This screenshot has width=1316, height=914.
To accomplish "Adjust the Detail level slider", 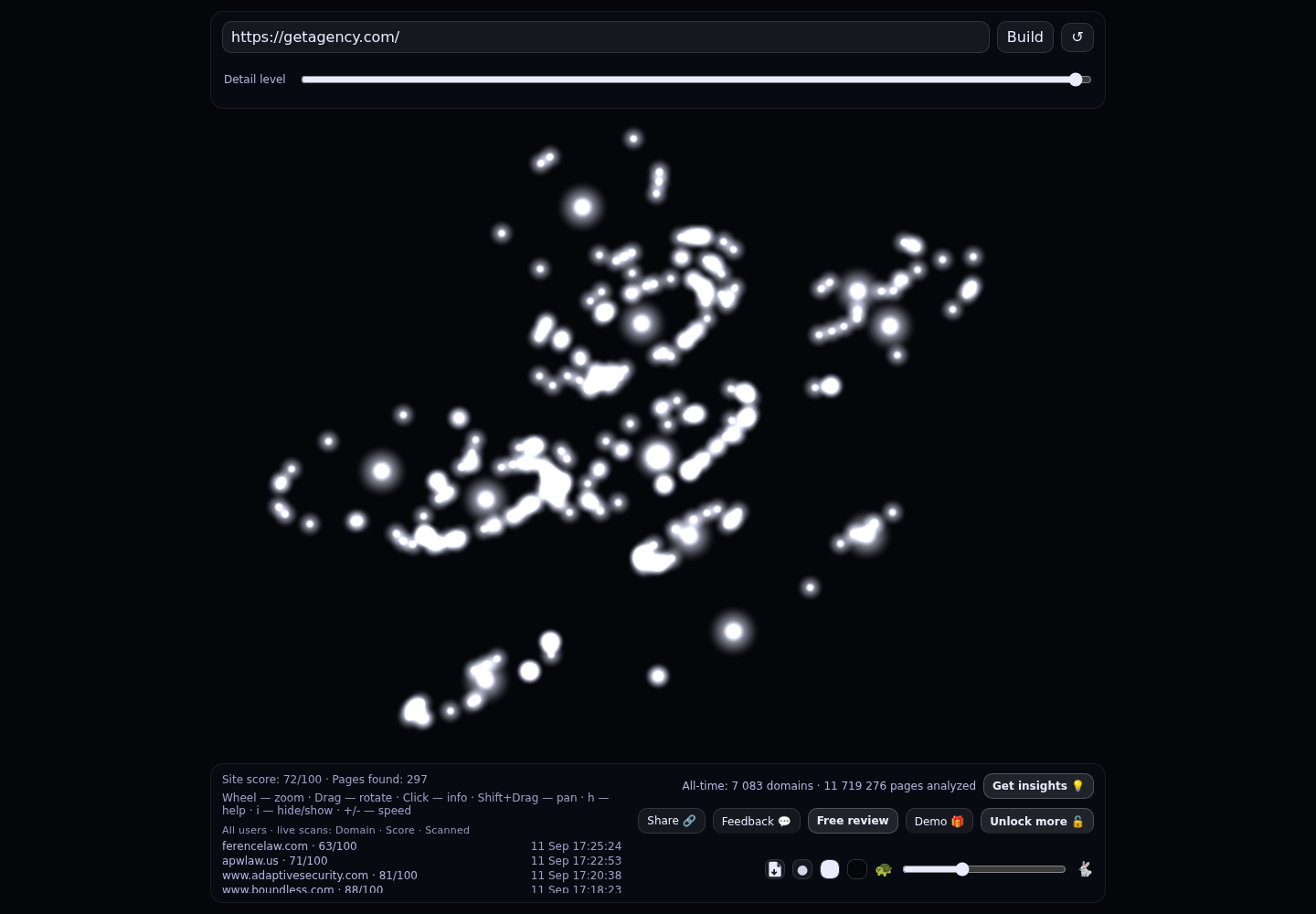I will pos(696,80).
